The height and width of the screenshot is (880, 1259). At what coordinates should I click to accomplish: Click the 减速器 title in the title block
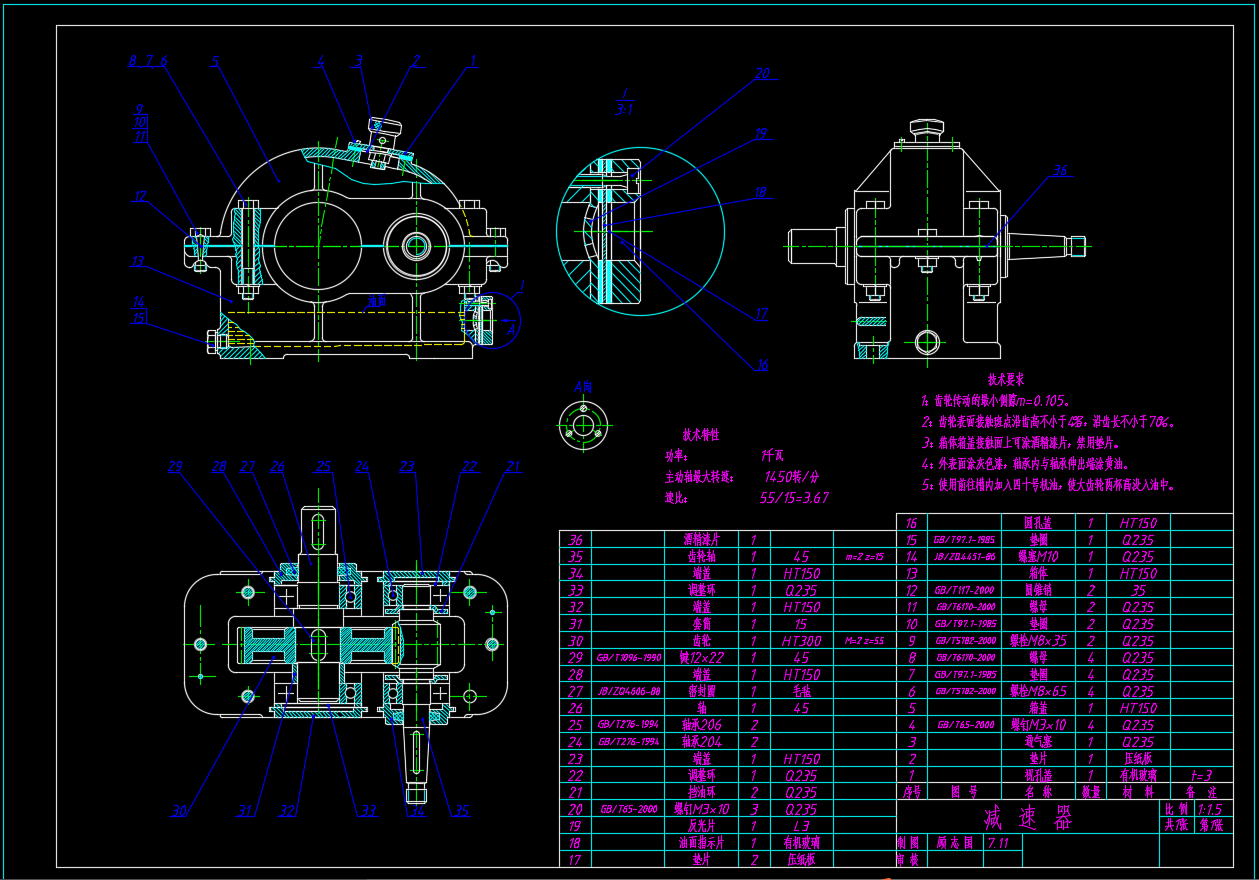1027,819
